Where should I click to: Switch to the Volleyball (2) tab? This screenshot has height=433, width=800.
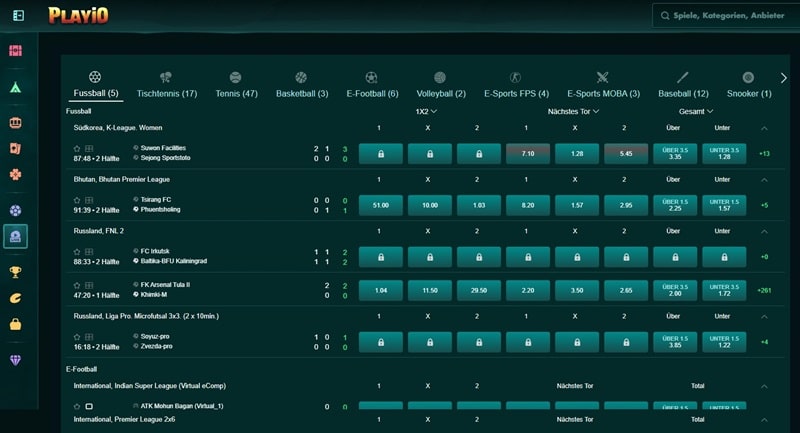coord(441,85)
